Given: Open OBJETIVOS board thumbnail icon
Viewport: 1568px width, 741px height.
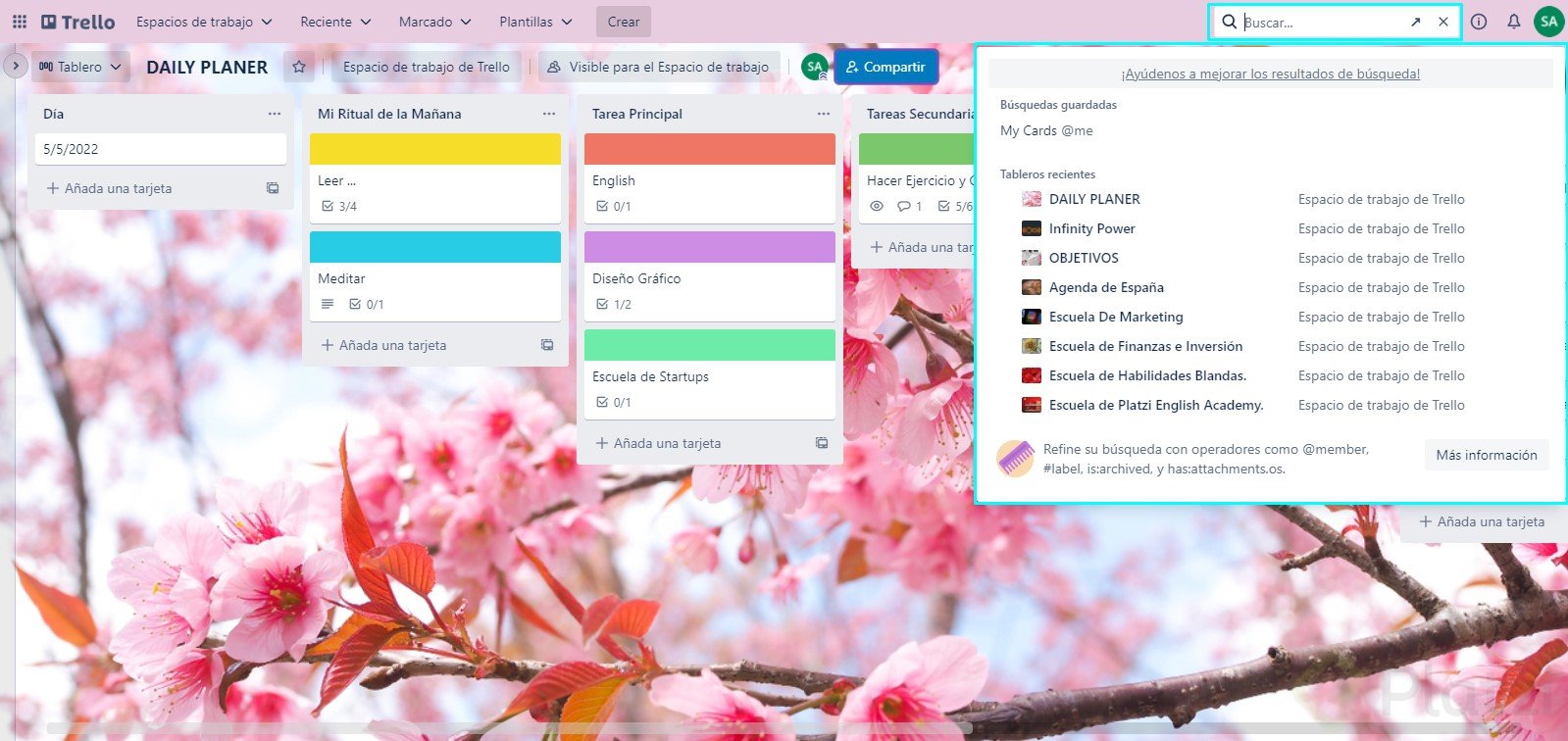Looking at the screenshot, I should pyautogui.click(x=1032, y=258).
